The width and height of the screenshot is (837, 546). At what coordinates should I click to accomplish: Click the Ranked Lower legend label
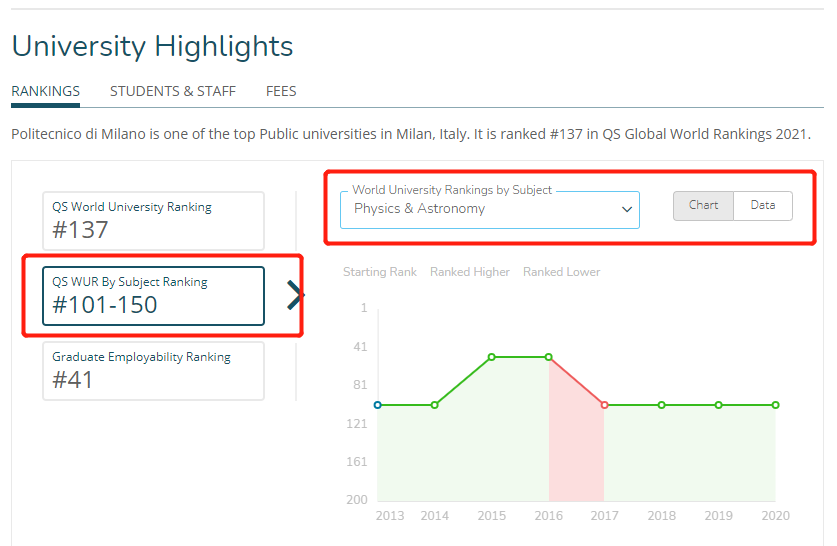coord(562,272)
